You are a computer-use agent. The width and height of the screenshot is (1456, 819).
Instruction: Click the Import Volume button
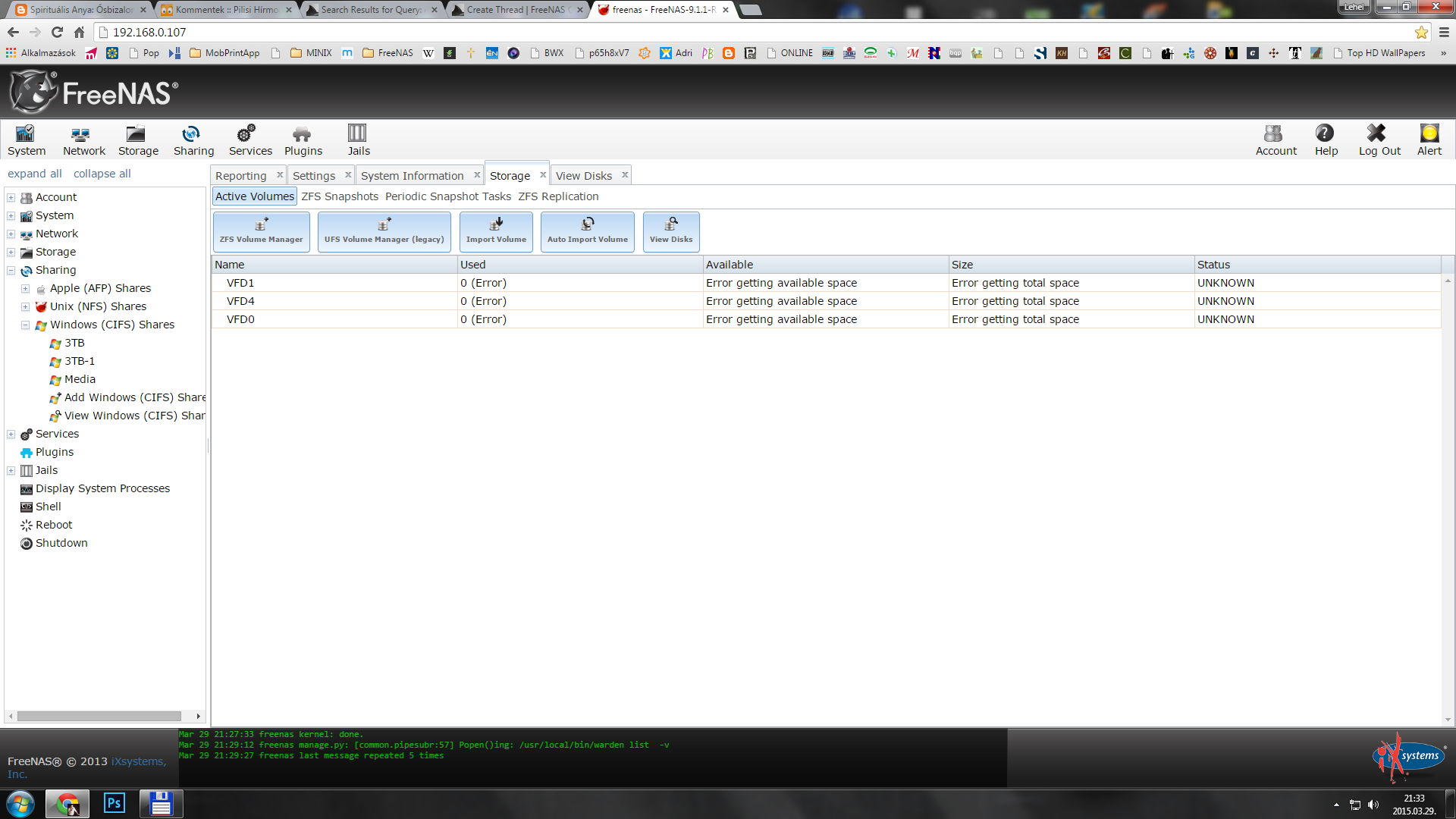pyautogui.click(x=496, y=231)
